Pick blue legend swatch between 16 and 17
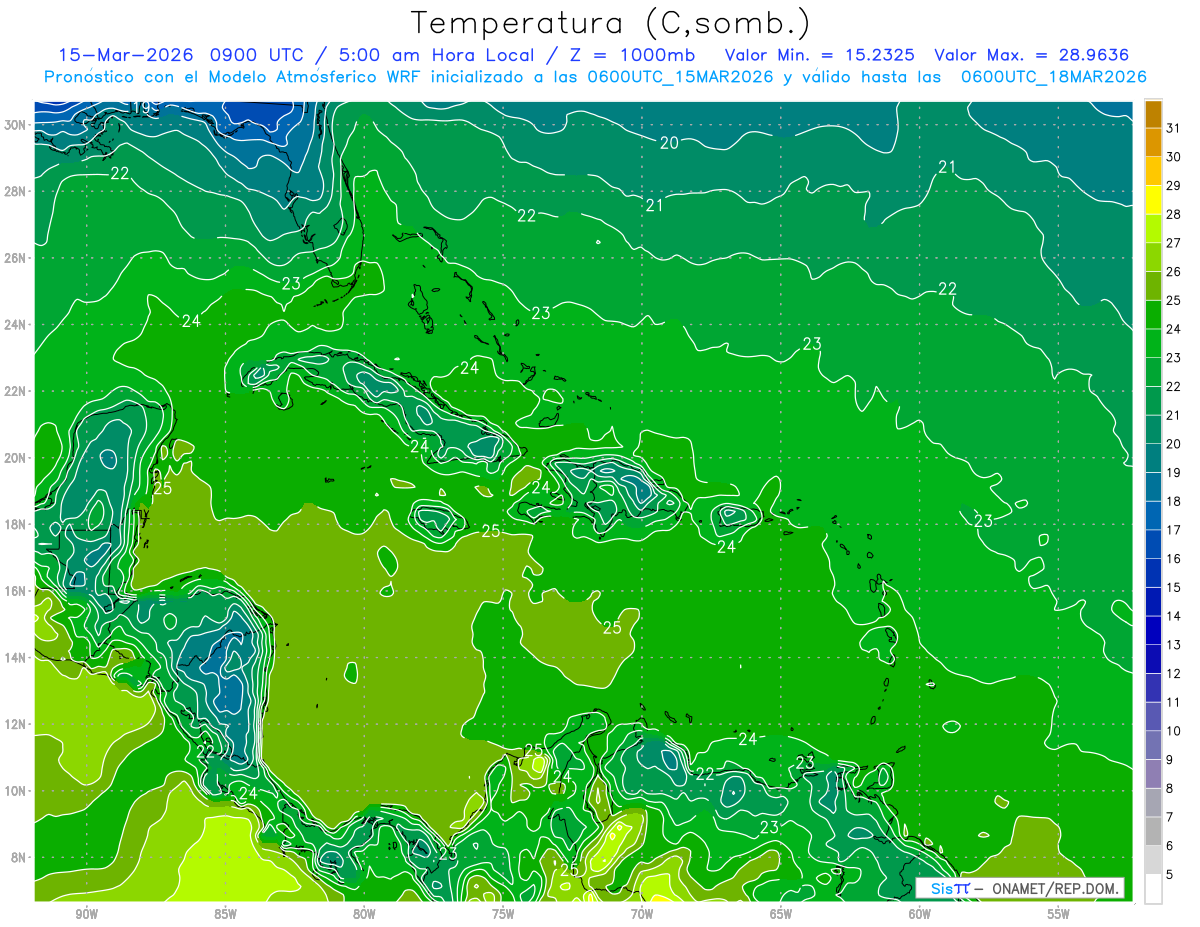This screenshot has height=927, width=1200. (1153, 544)
